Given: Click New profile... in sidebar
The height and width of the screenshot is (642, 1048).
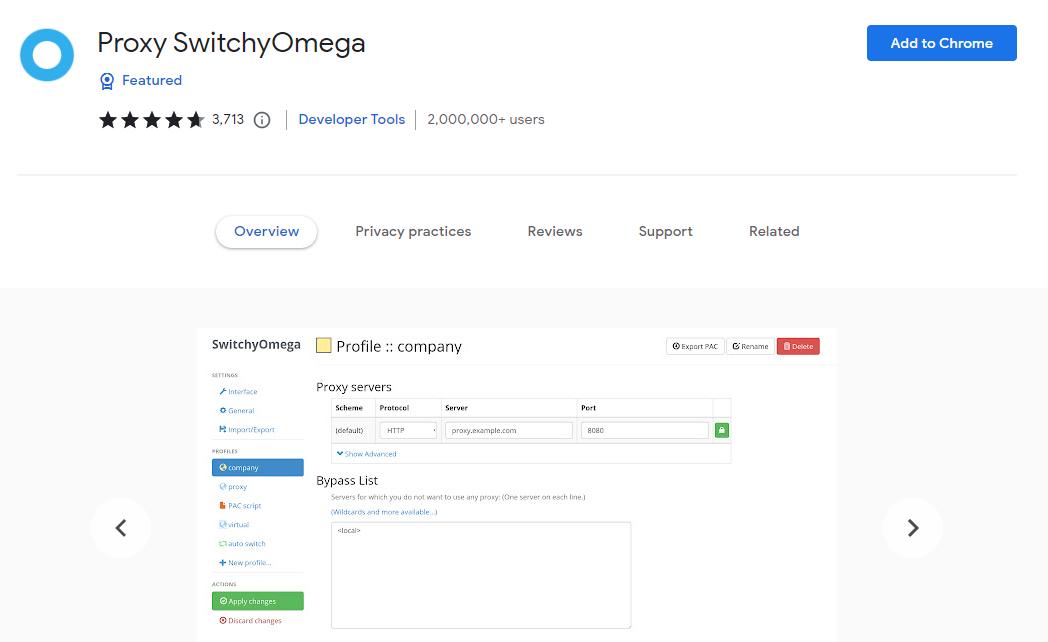Looking at the screenshot, I should [x=245, y=563].
